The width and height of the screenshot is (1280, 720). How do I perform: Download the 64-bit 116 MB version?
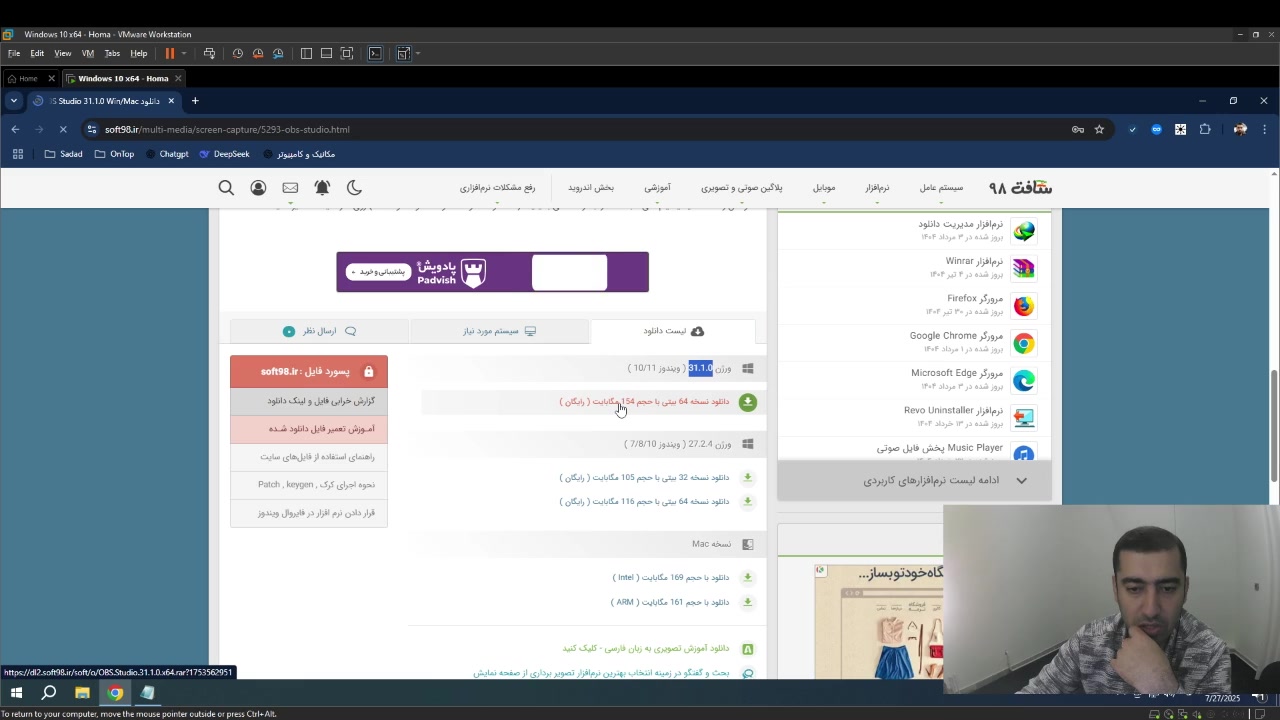point(644,502)
